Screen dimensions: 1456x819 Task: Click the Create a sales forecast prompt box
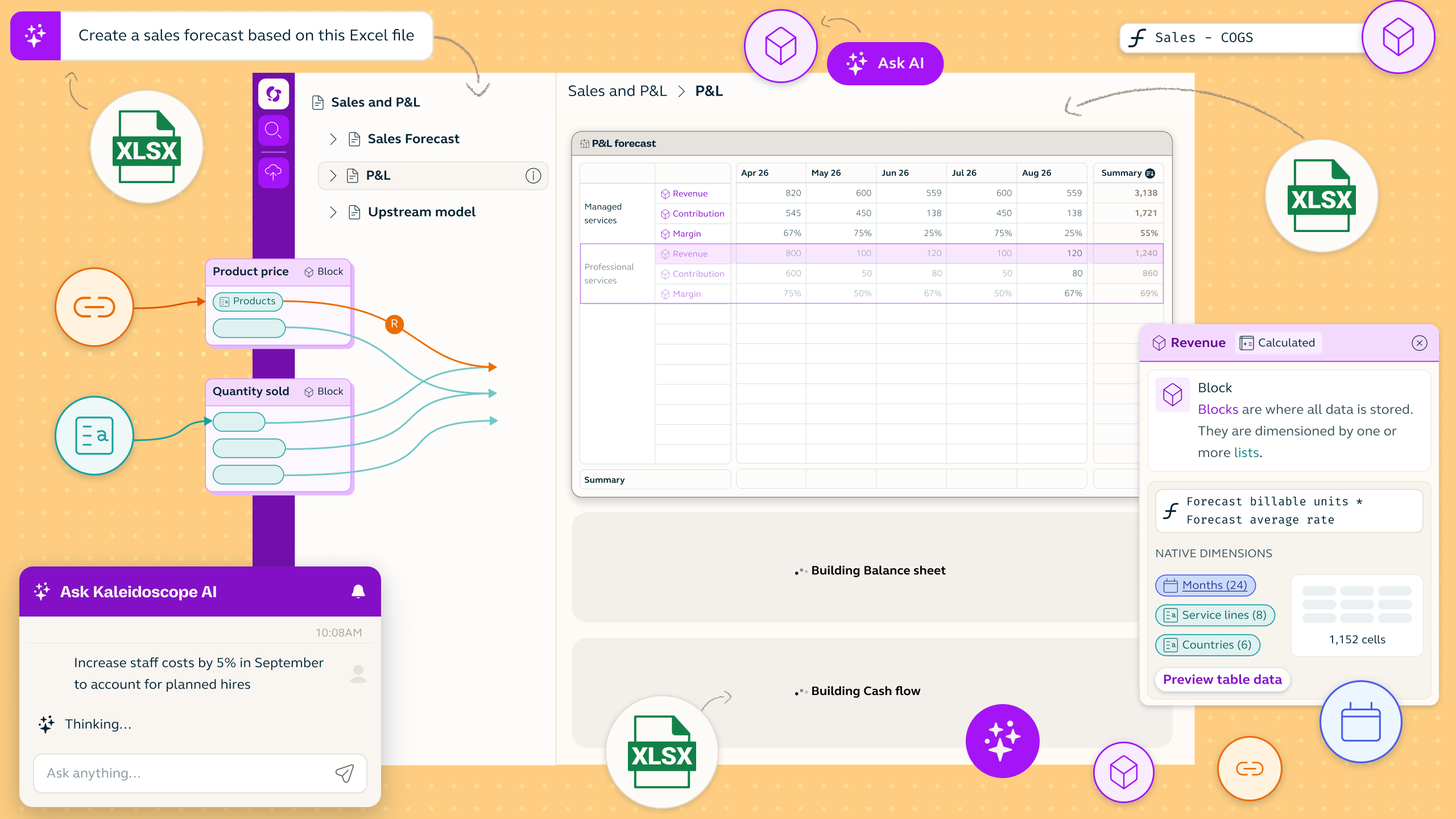(246, 36)
